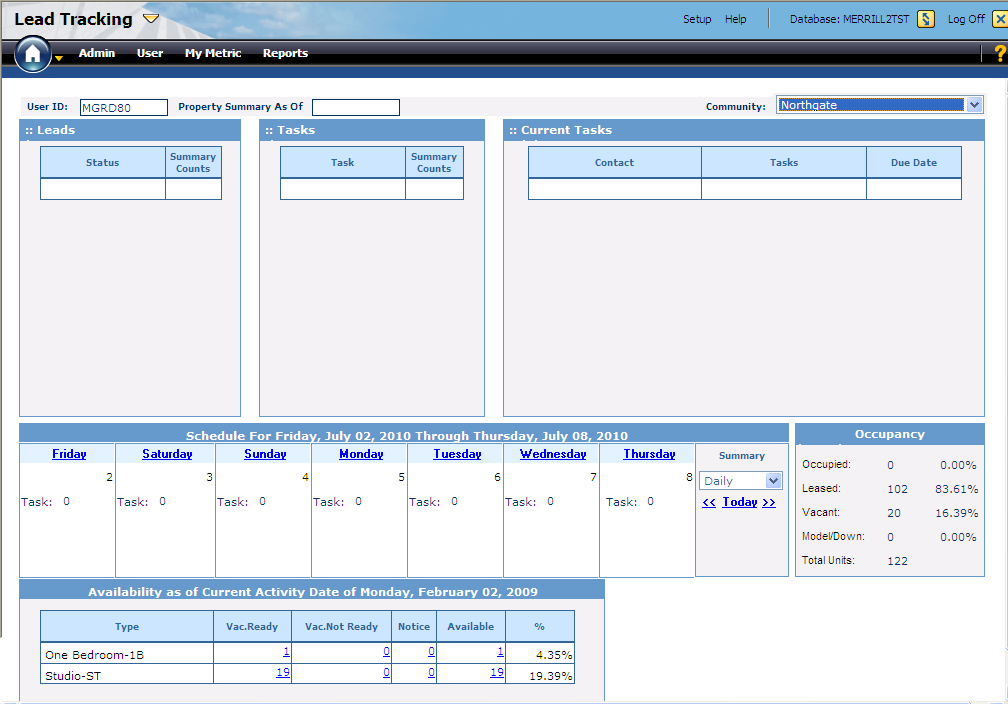Click Available 1 for One Bedroom-1B
The height and width of the screenshot is (704, 1008).
tap(500, 652)
